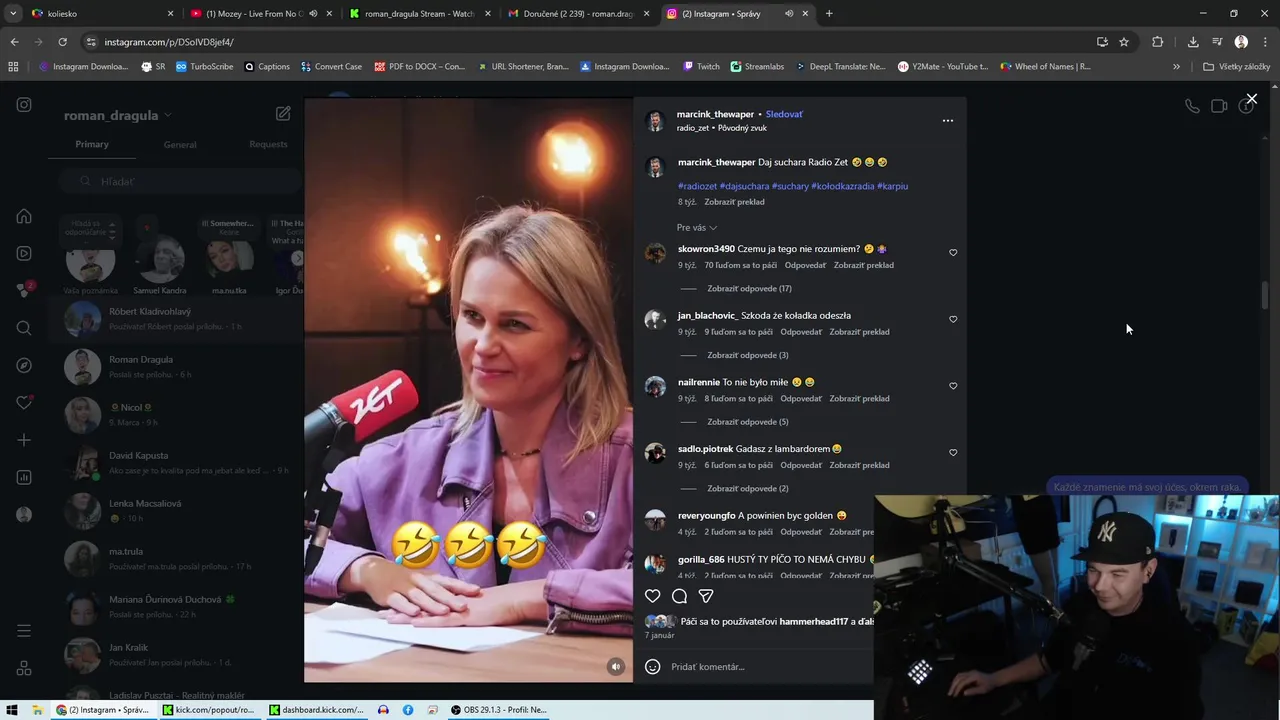Open the browser extensions puzzle icon

click(x=1158, y=42)
